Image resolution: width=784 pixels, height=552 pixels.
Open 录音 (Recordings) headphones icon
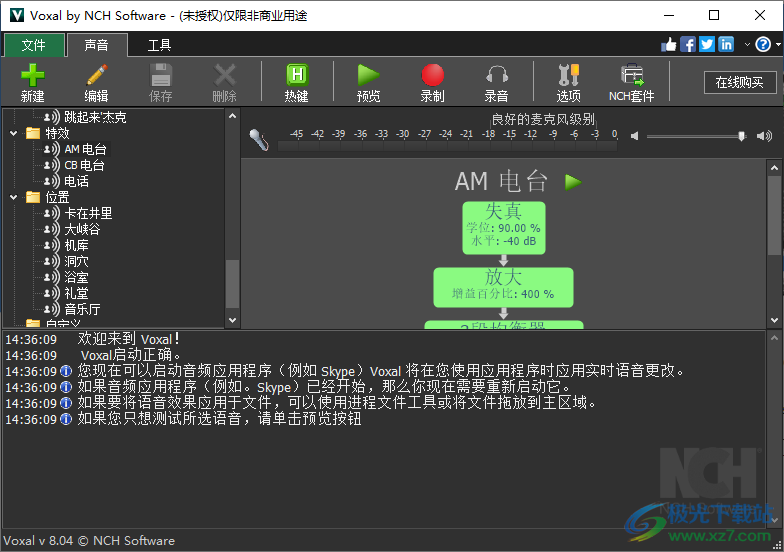click(496, 76)
